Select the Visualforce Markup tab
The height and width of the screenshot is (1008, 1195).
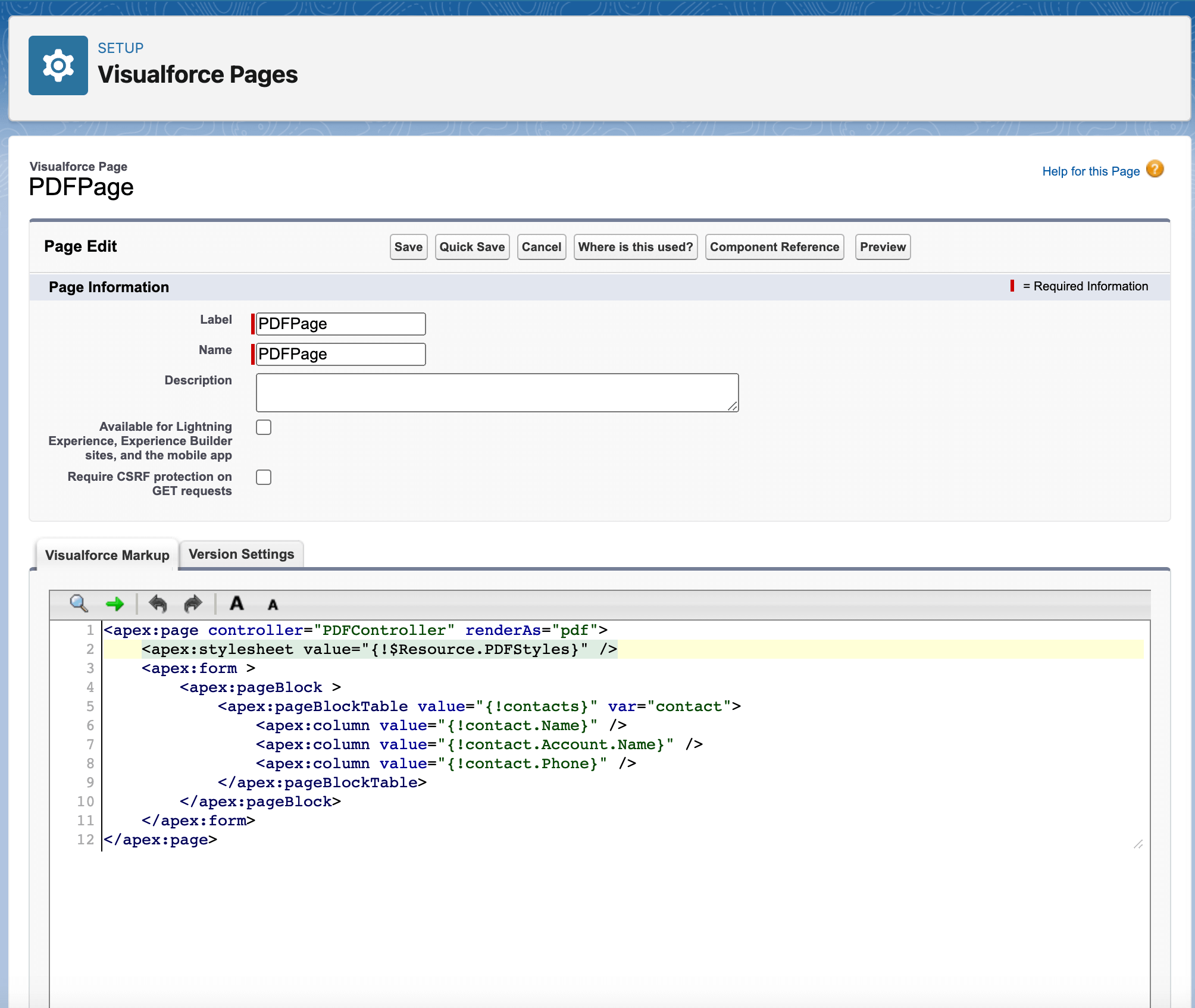click(107, 555)
